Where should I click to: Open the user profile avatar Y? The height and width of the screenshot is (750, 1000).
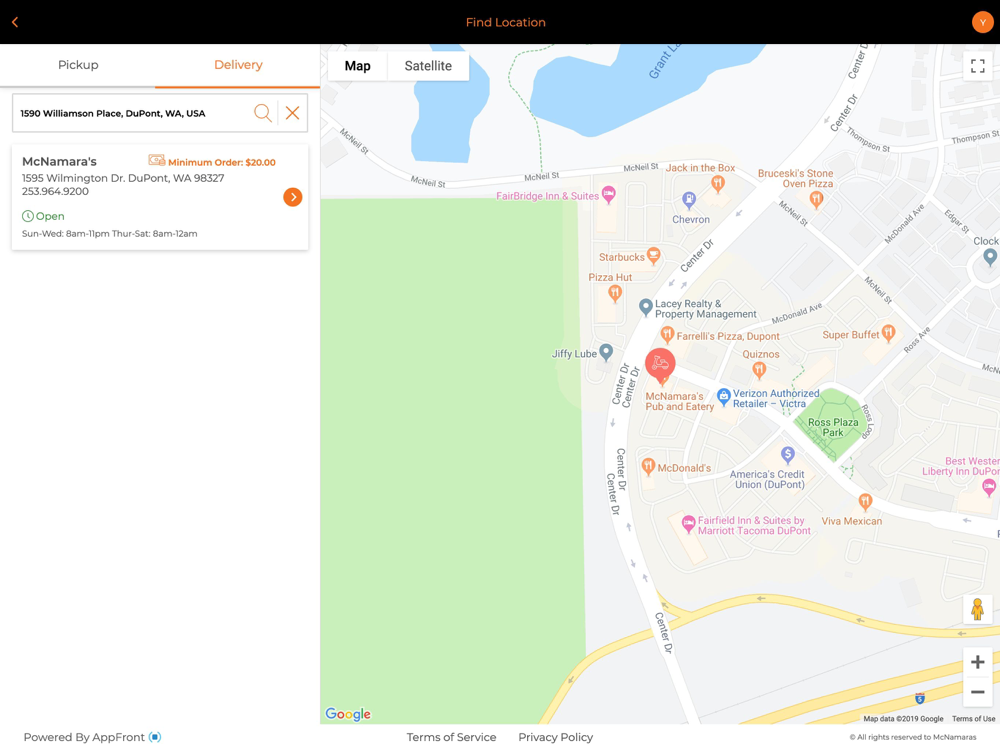click(982, 22)
